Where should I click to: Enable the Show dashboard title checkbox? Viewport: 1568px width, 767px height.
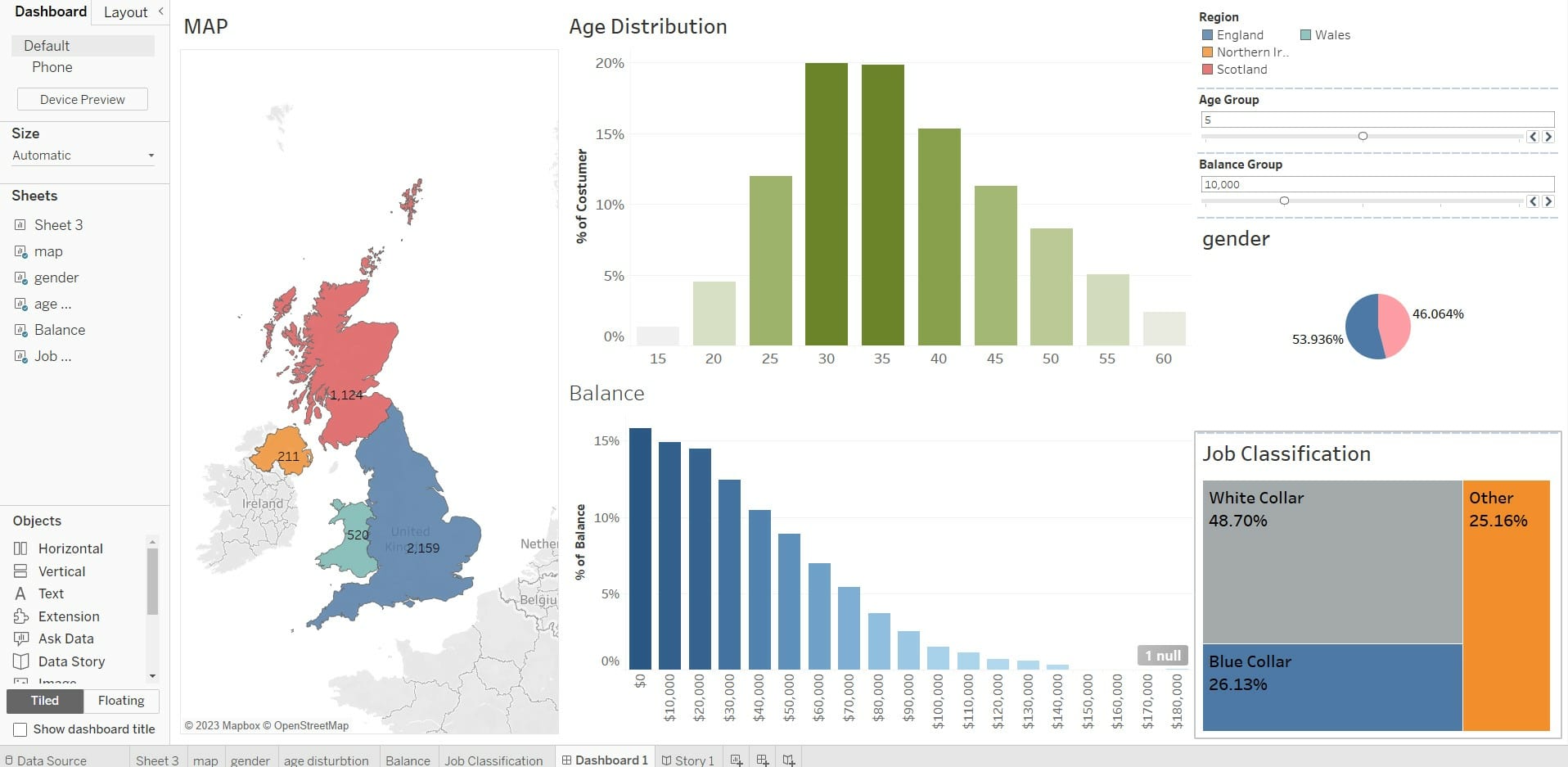pos(20,729)
